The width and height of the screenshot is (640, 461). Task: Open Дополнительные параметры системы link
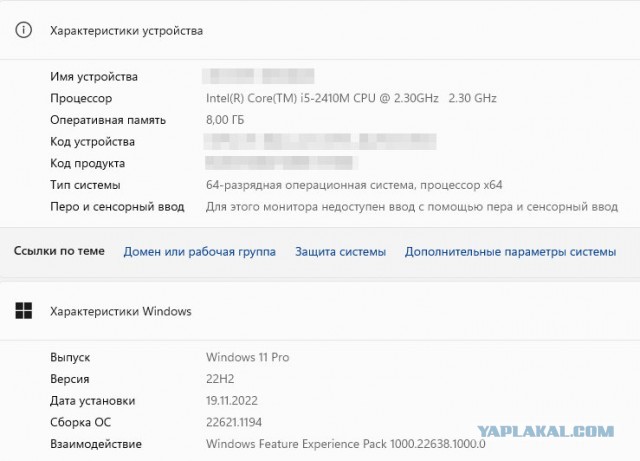(x=510, y=251)
